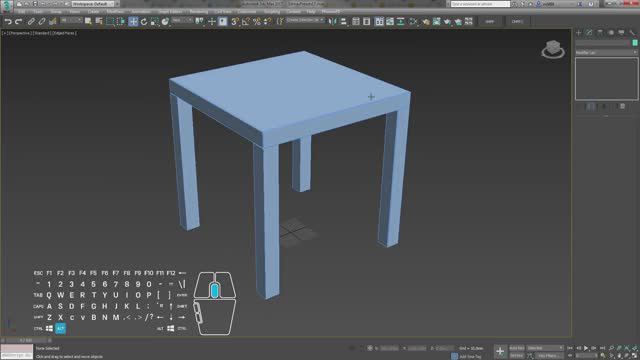Image resolution: width=640 pixels, height=360 pixels.
Task: Open the Edged Faces shading menu
Action: pos(64,33)
